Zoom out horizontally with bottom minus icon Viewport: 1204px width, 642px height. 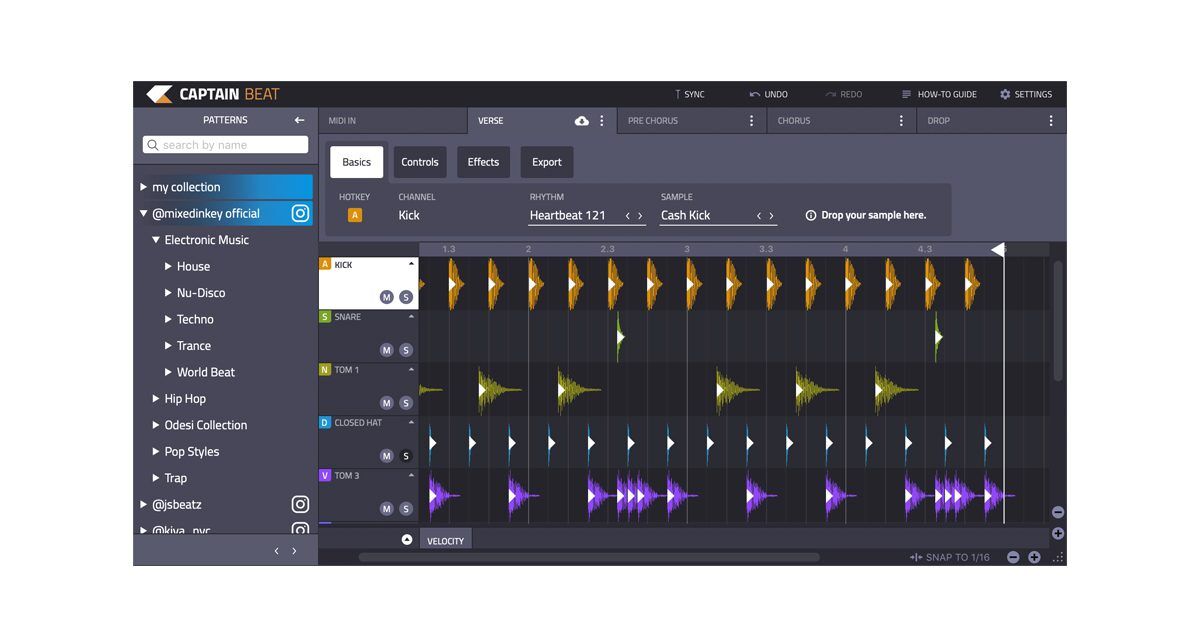(x=1013, y=557)
